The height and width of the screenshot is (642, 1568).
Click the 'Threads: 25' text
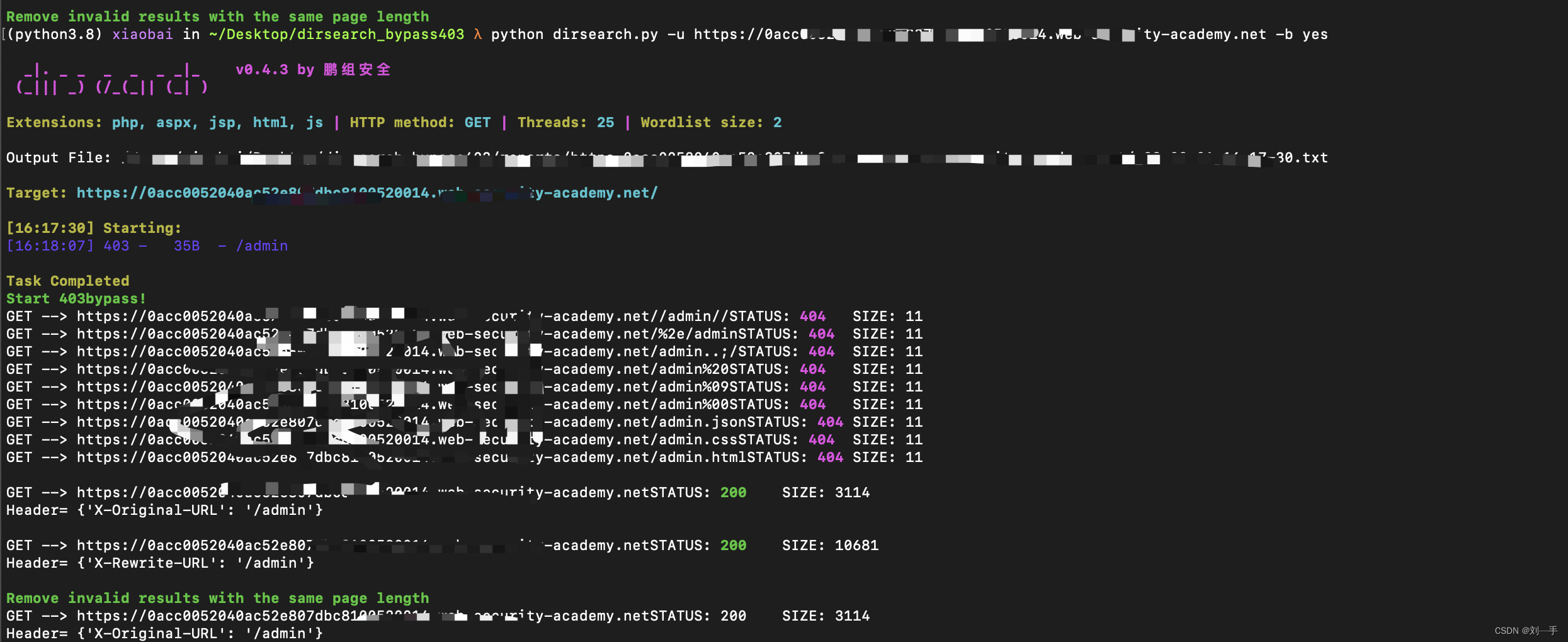pos(565,123)
